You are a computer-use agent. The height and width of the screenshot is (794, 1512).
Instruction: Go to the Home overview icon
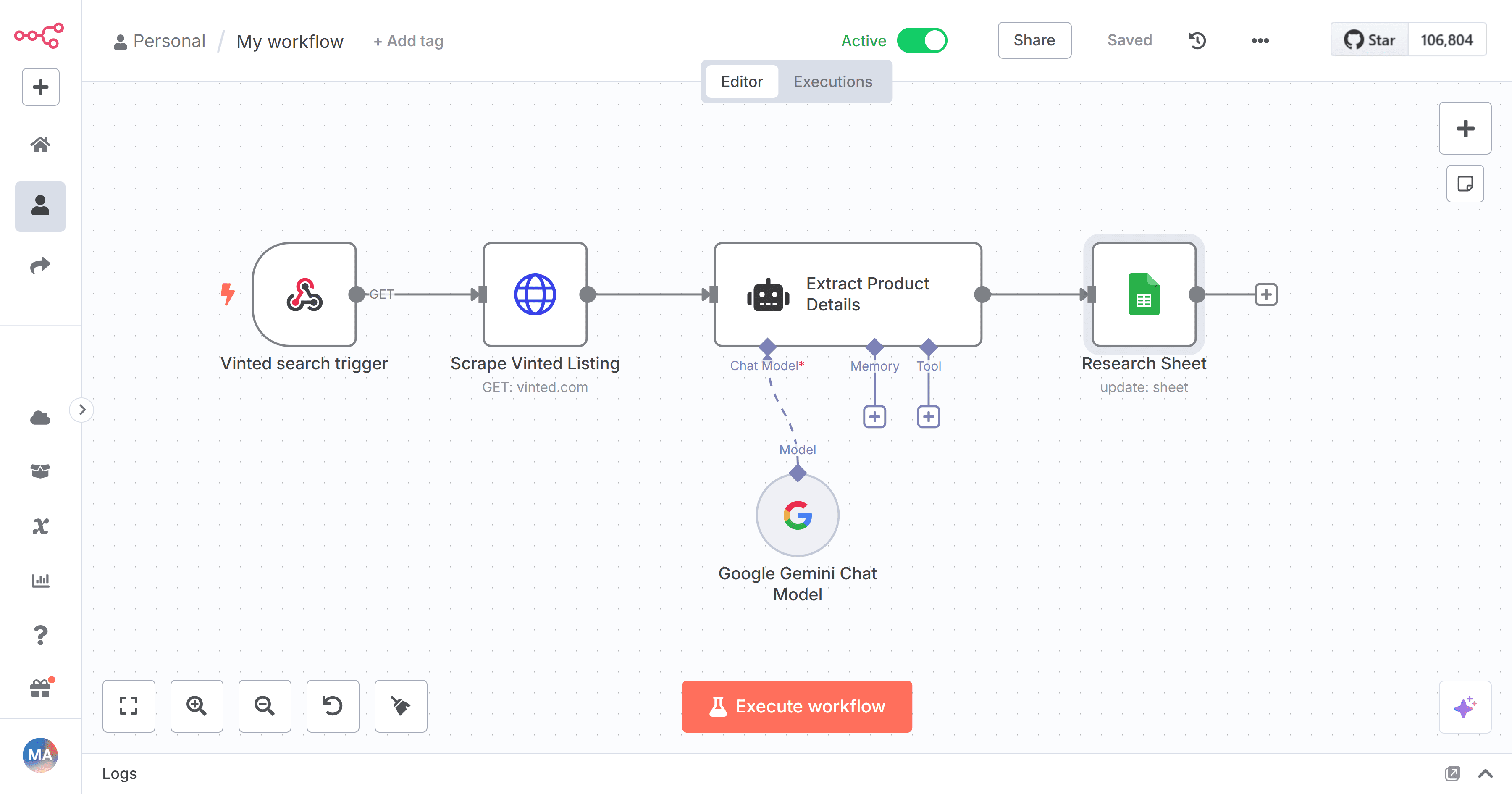click(x=40, y=145)
